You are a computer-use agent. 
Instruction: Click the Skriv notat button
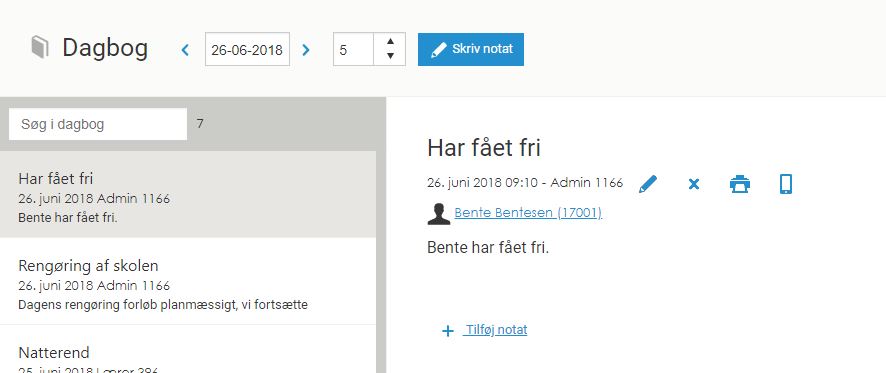(x=471, y=49)
